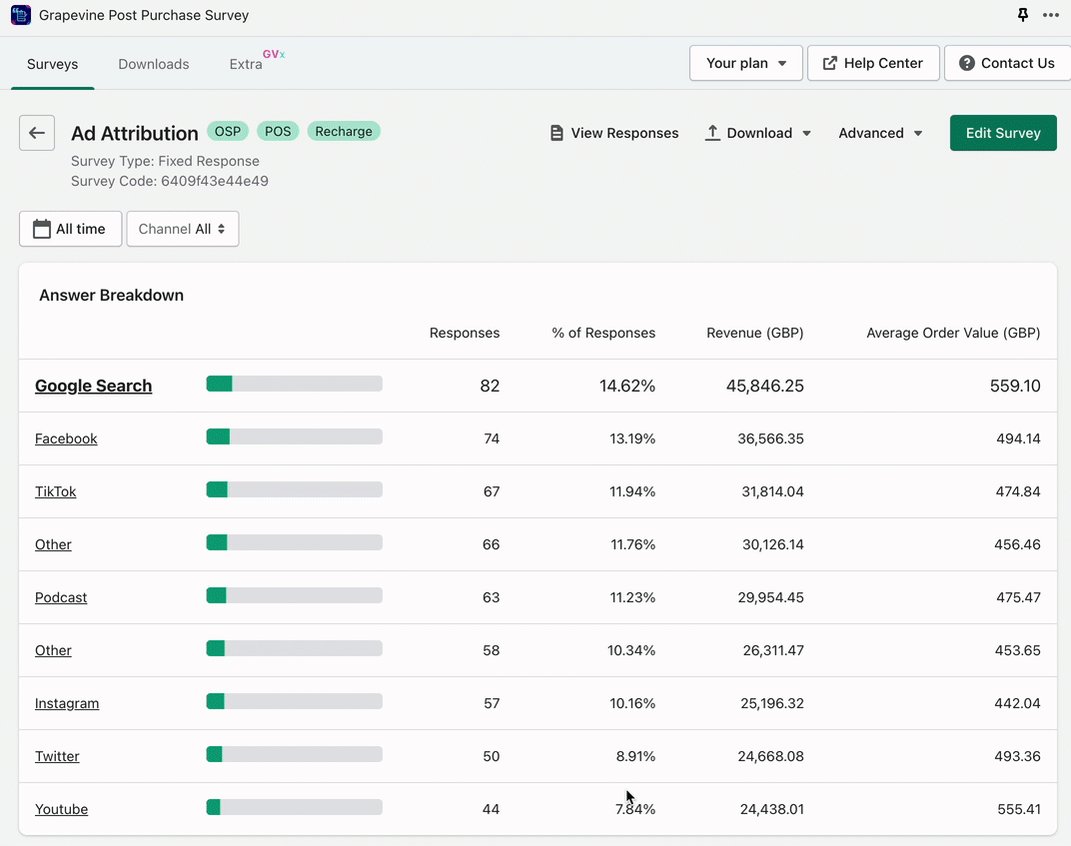Image resolution: width=1071 pixels, height=846 pixels.
Task: Open the three-dots more options menu
Action: 1051,15
